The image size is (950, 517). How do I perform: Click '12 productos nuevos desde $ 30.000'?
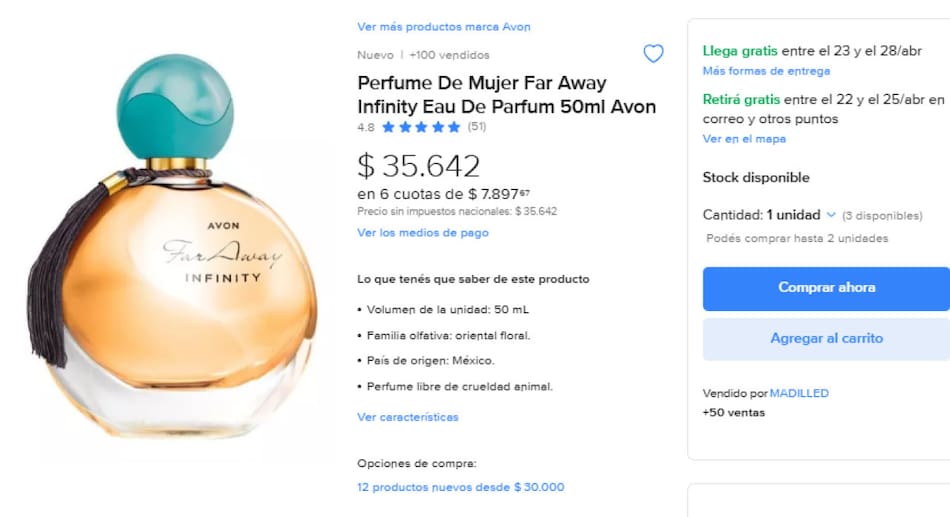460,487
